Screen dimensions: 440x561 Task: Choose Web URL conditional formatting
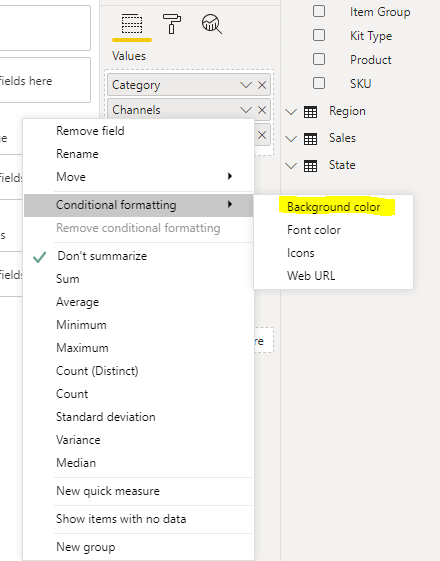click(333, 276)
